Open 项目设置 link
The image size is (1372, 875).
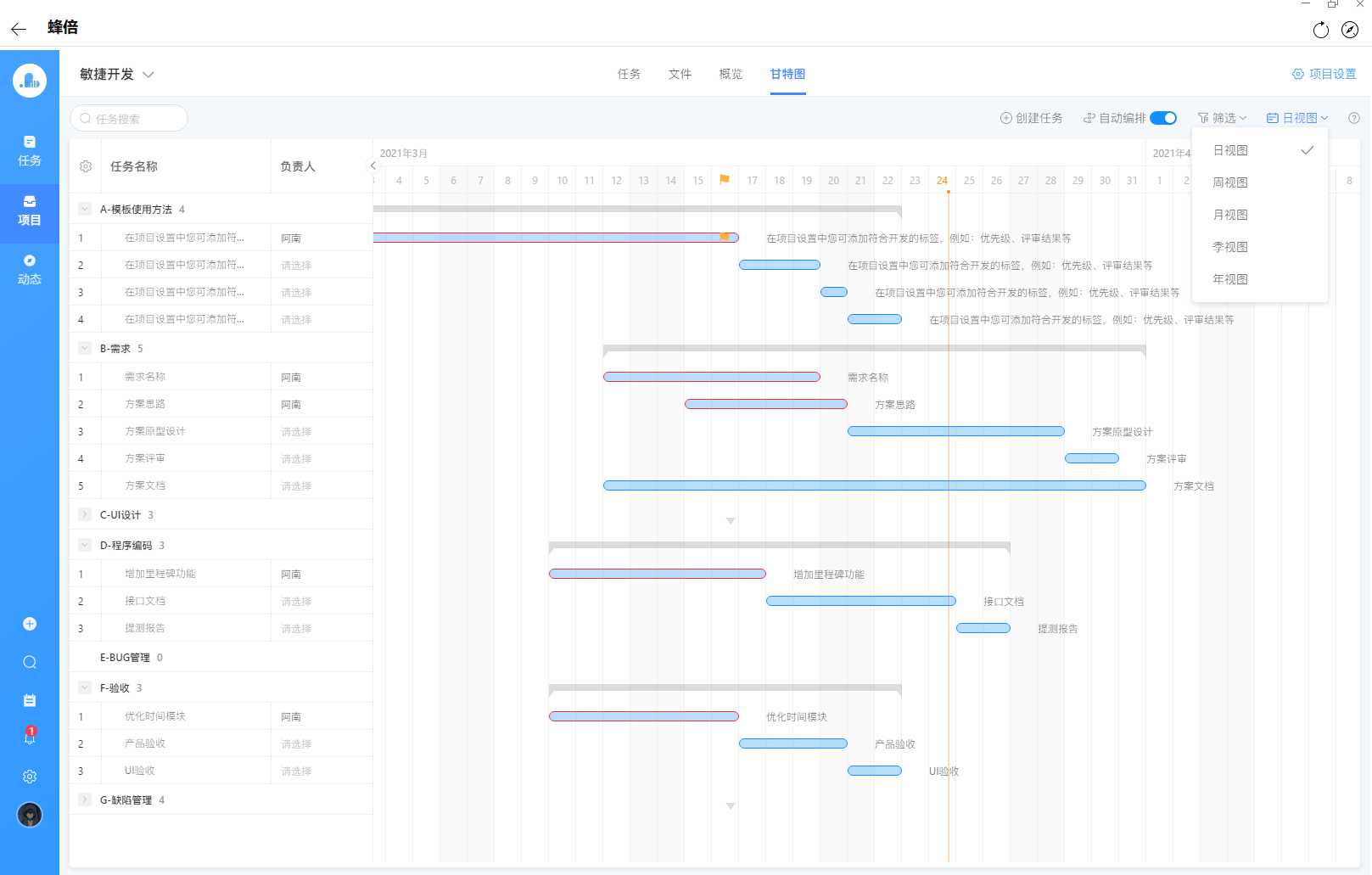(1324, 74)
